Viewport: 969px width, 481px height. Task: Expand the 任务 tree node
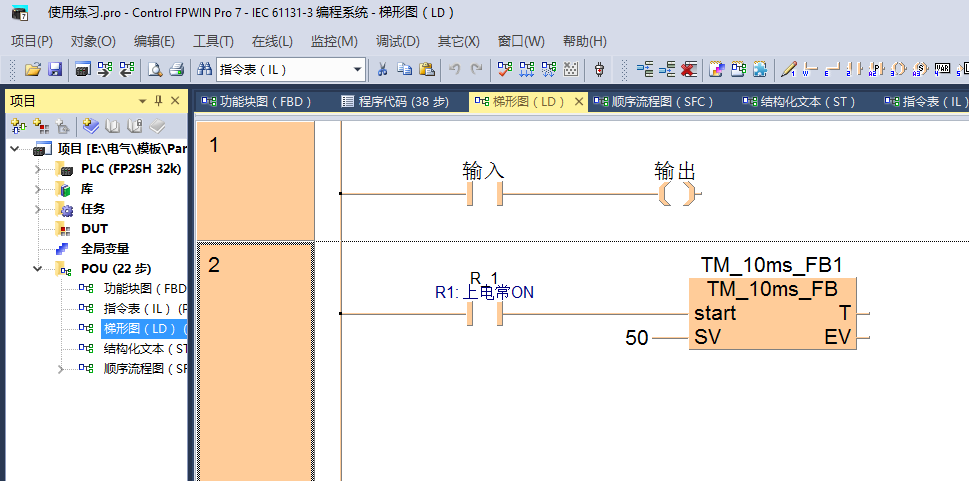click(38, 209)
